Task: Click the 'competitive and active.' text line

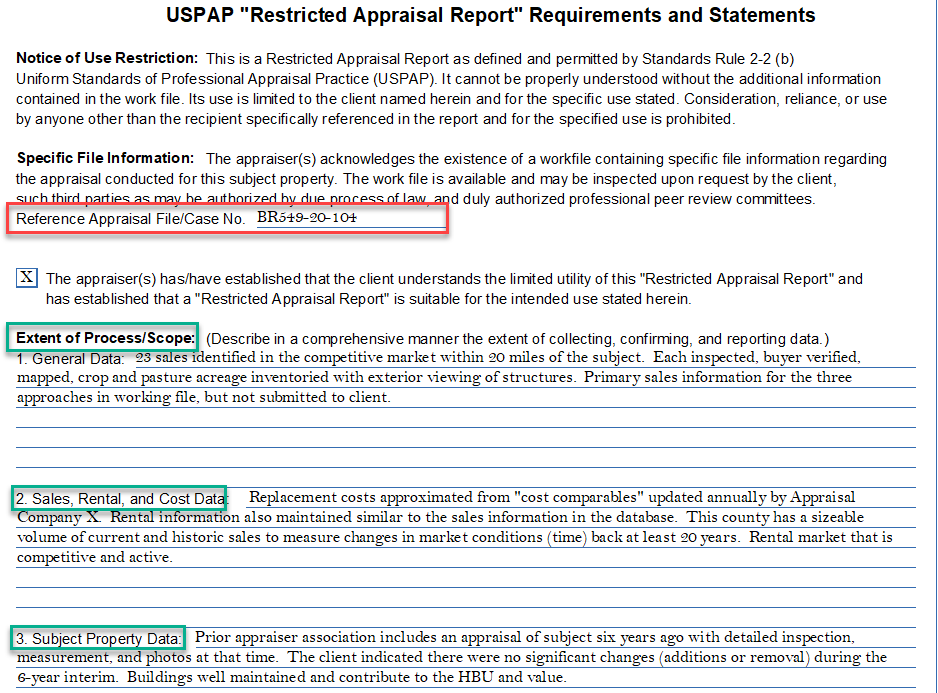Action: pos(95,557)
